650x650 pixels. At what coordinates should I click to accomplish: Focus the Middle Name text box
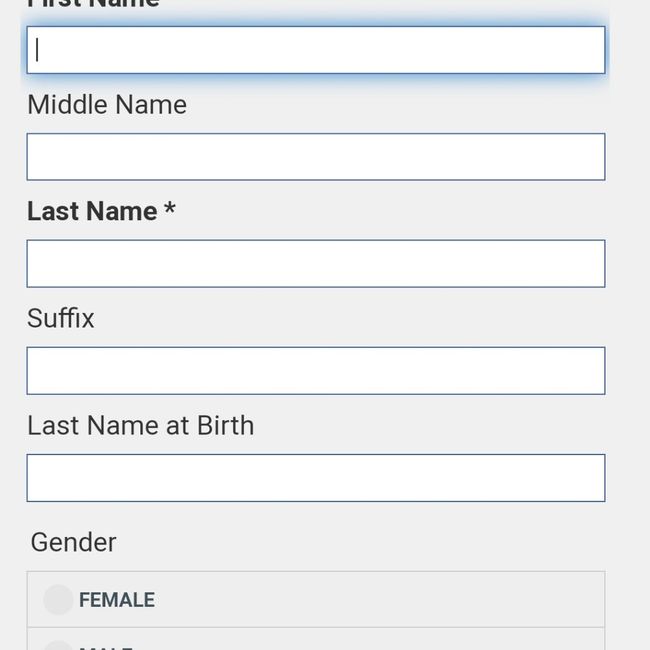315,157
